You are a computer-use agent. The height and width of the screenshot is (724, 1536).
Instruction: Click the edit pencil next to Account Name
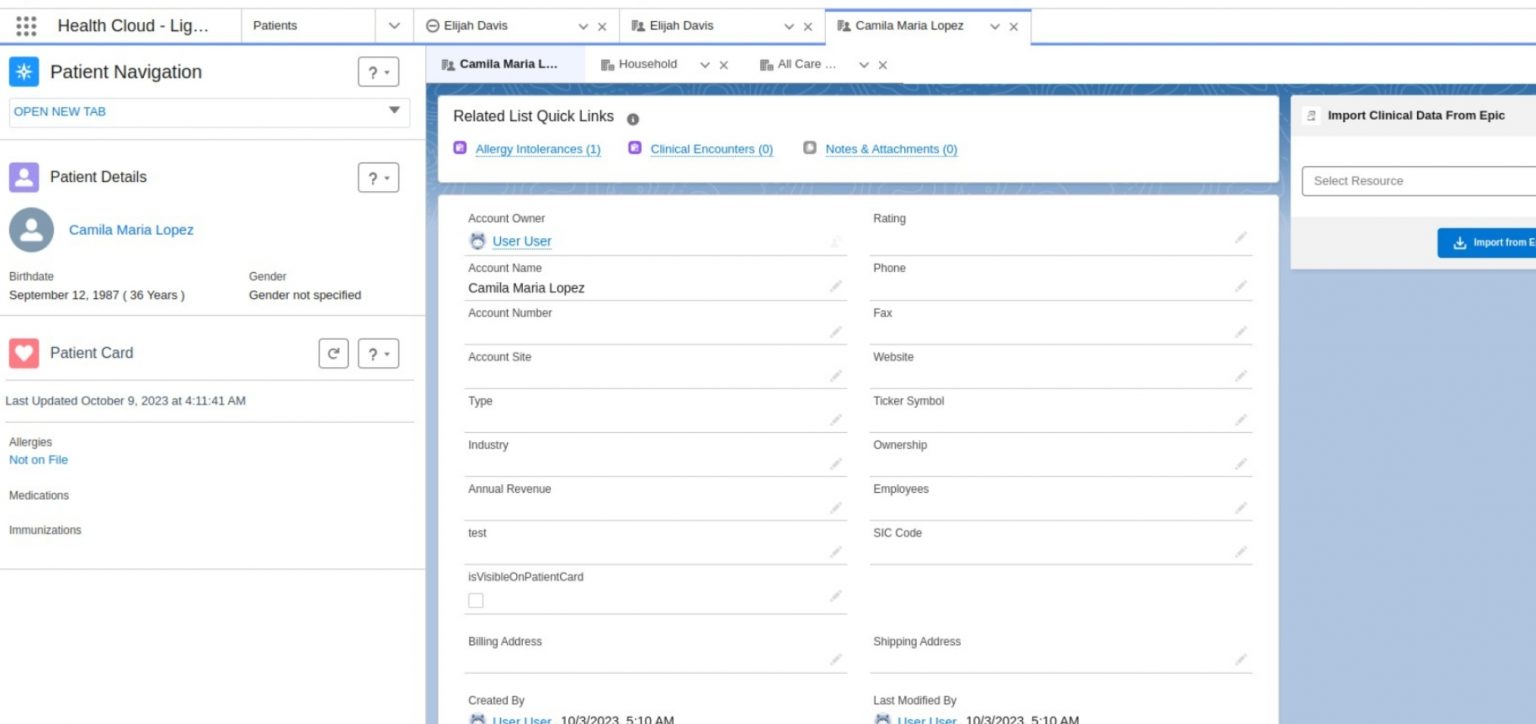click(x=837, y=287)
